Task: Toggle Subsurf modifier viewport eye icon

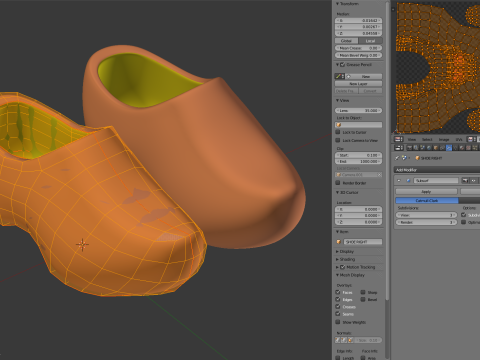Action: click(474, 180)
